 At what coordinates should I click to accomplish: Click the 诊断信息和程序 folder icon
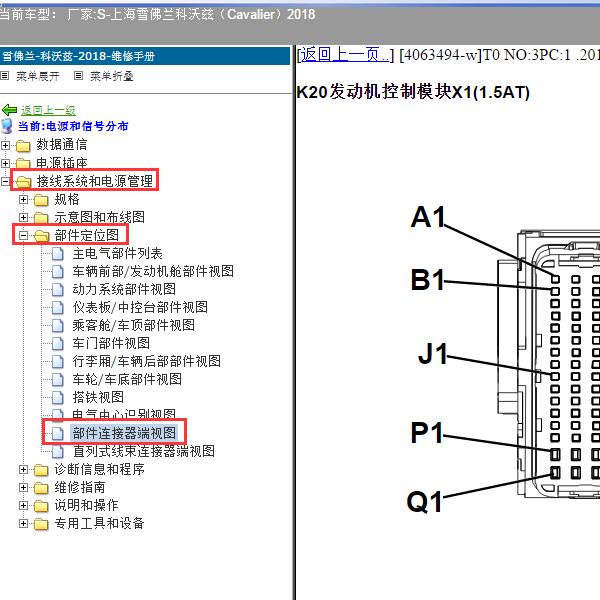click(41, 470)
